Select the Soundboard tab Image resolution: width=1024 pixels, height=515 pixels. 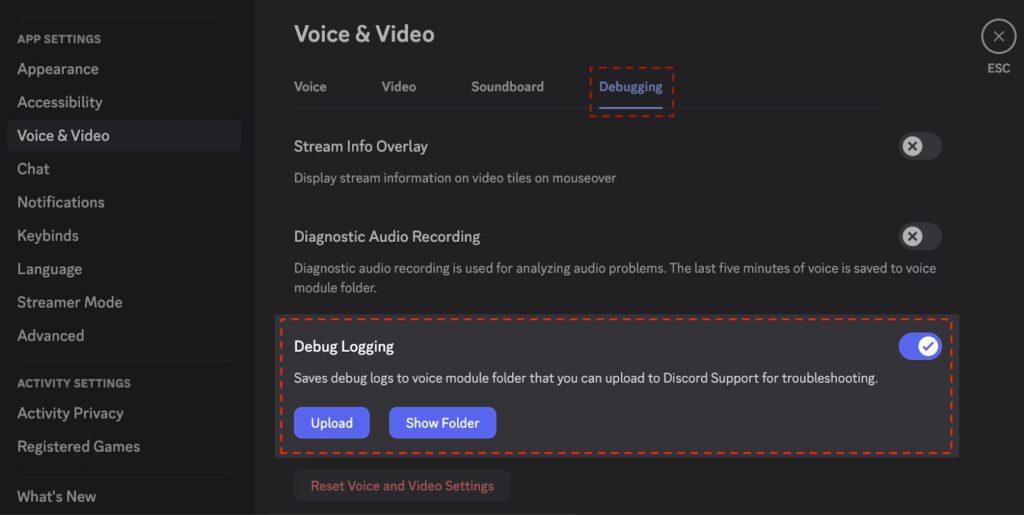coord(507,87)
